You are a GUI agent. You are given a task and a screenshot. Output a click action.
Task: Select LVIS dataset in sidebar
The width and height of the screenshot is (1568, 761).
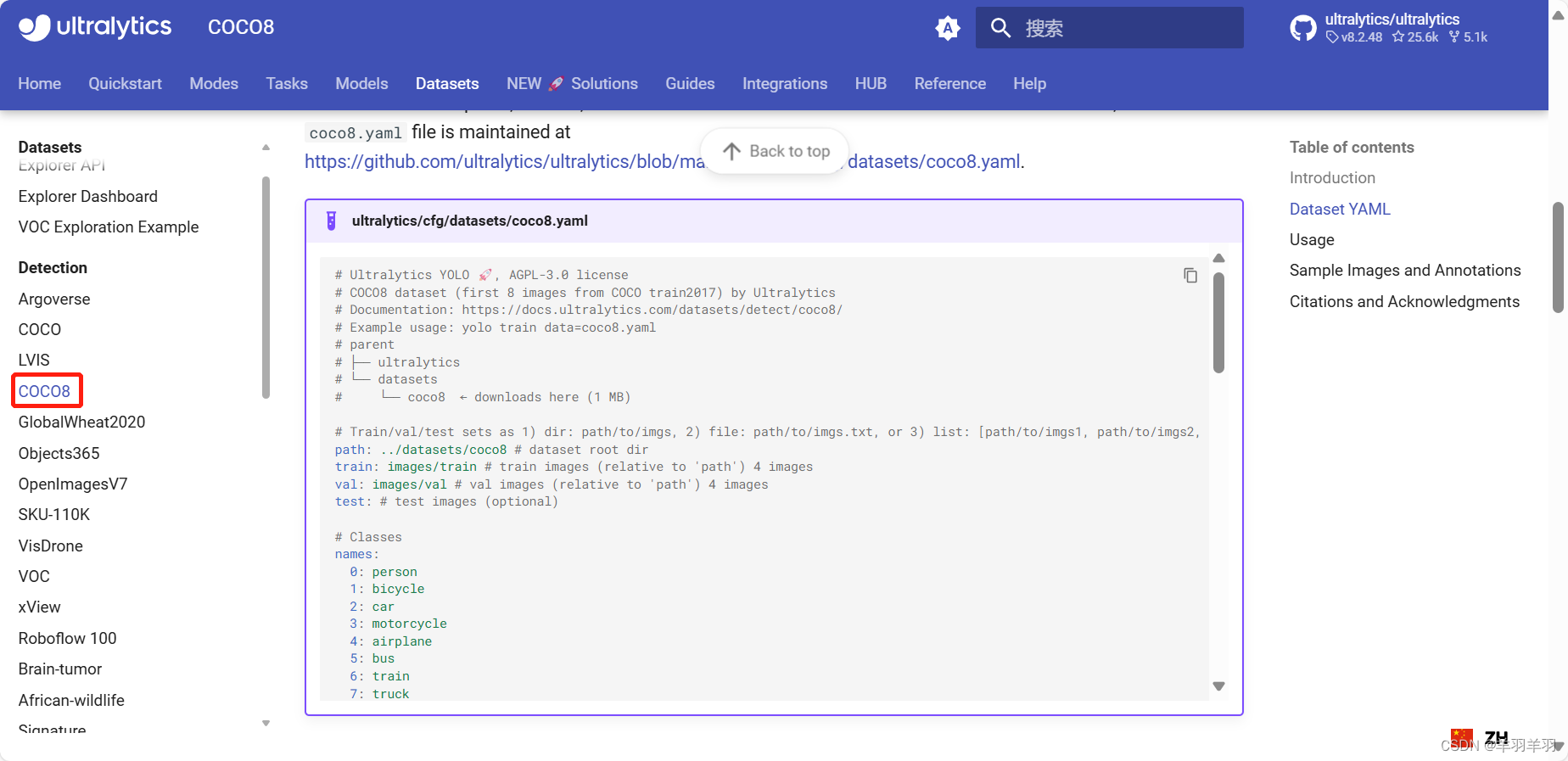pyautogui.click(x=34, y=361)
